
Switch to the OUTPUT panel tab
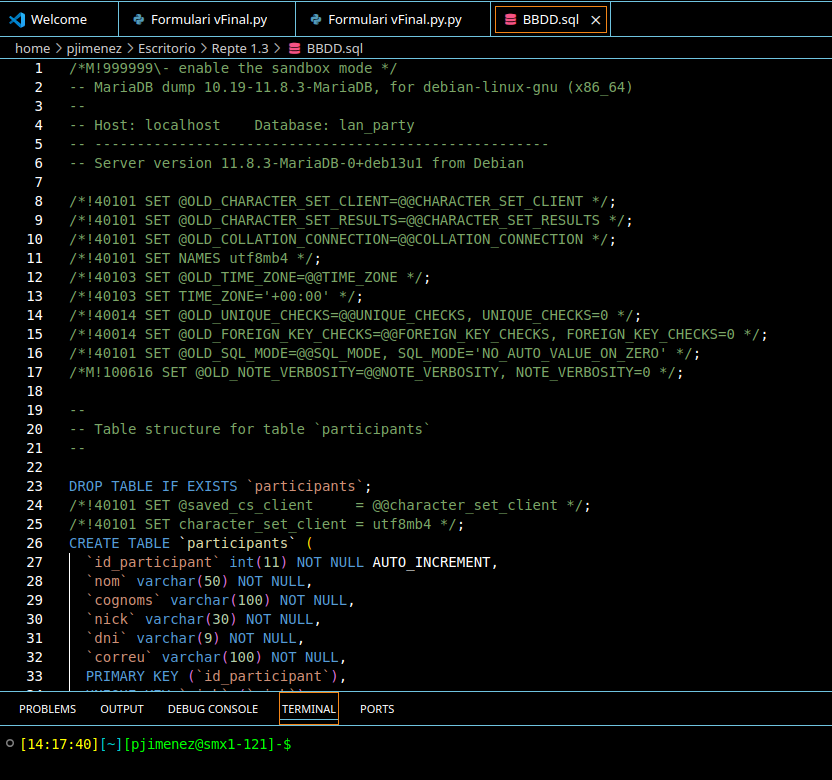[122, 709]
